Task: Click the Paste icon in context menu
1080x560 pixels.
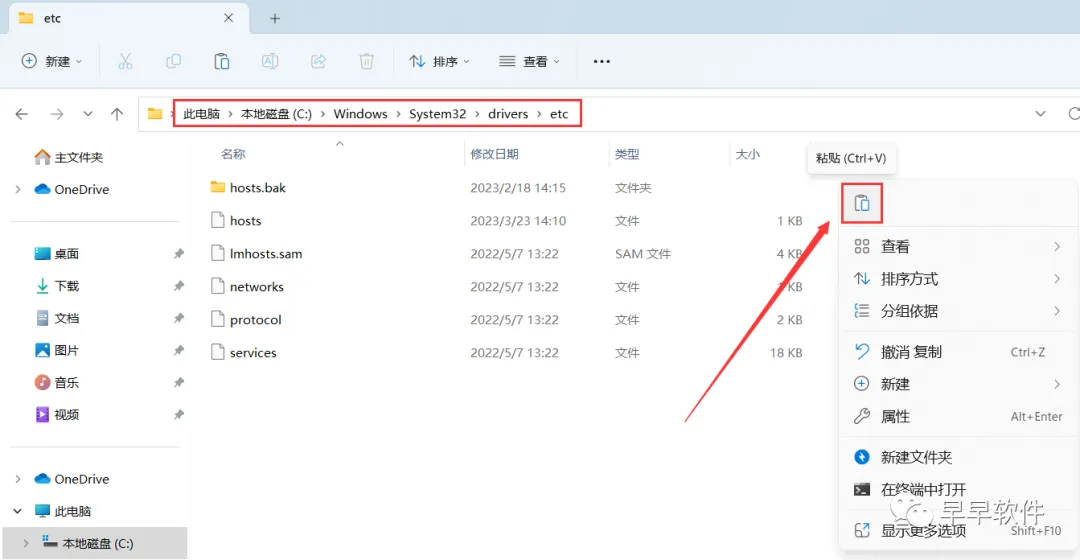Action: (862, 203)
